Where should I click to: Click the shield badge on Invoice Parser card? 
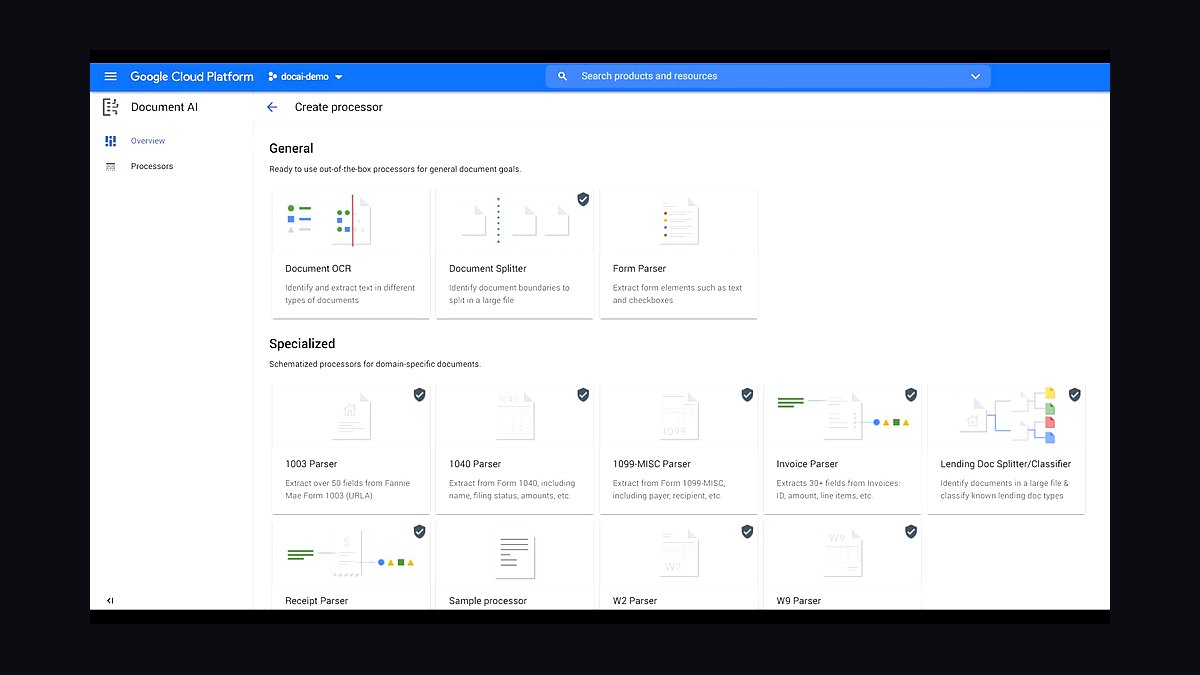[x=911, y=395]
